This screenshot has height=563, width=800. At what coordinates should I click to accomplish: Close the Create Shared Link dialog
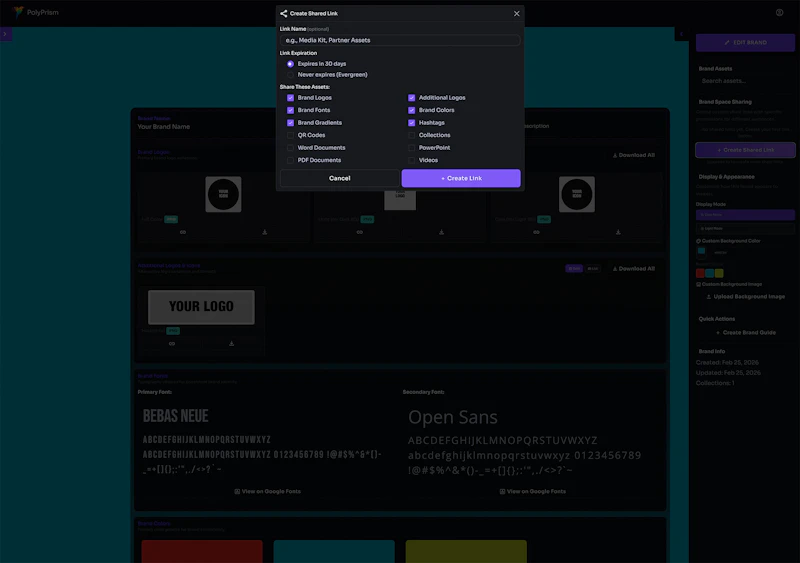516,14
